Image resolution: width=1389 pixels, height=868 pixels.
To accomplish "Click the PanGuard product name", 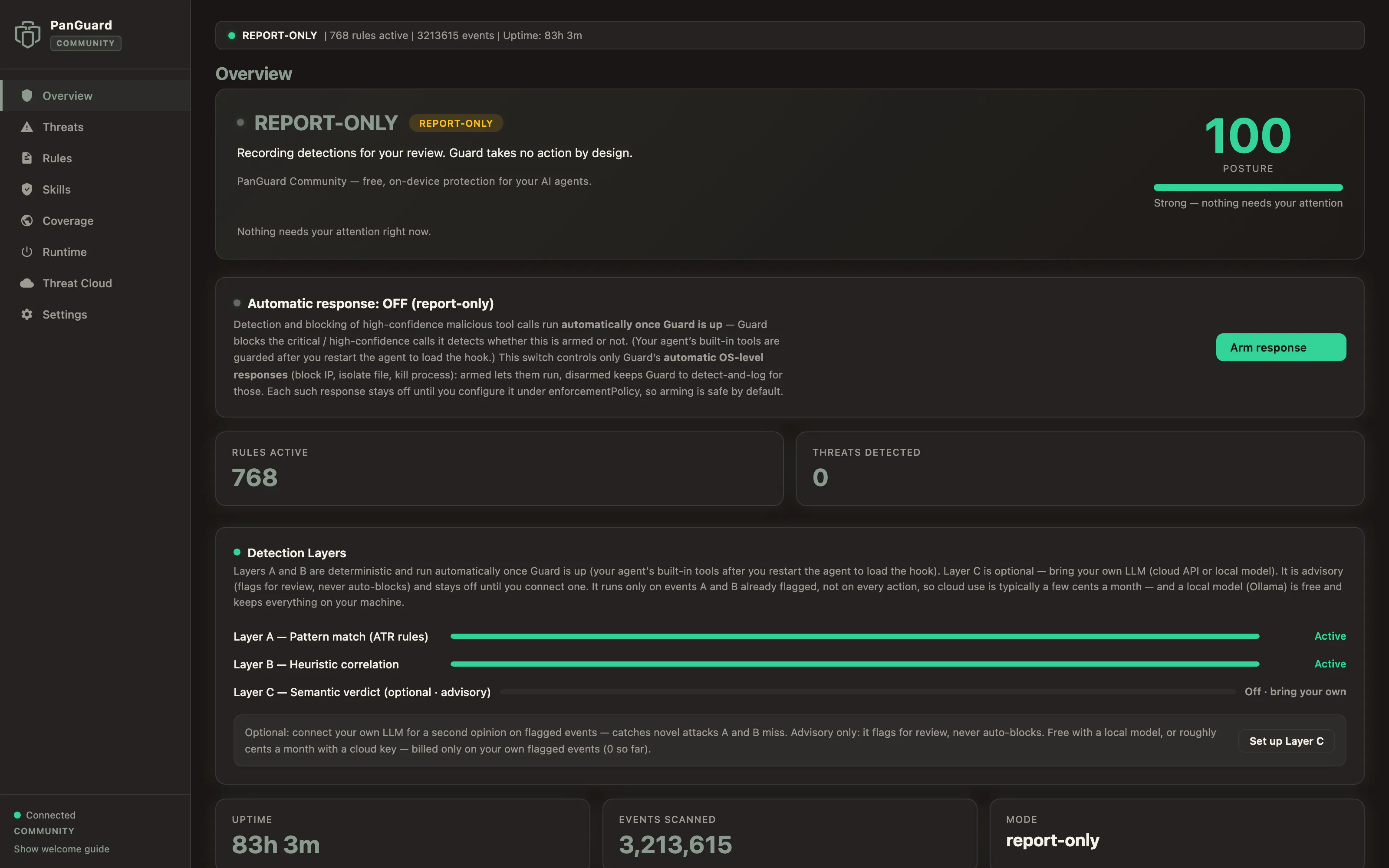I will (x=81, y=25).
